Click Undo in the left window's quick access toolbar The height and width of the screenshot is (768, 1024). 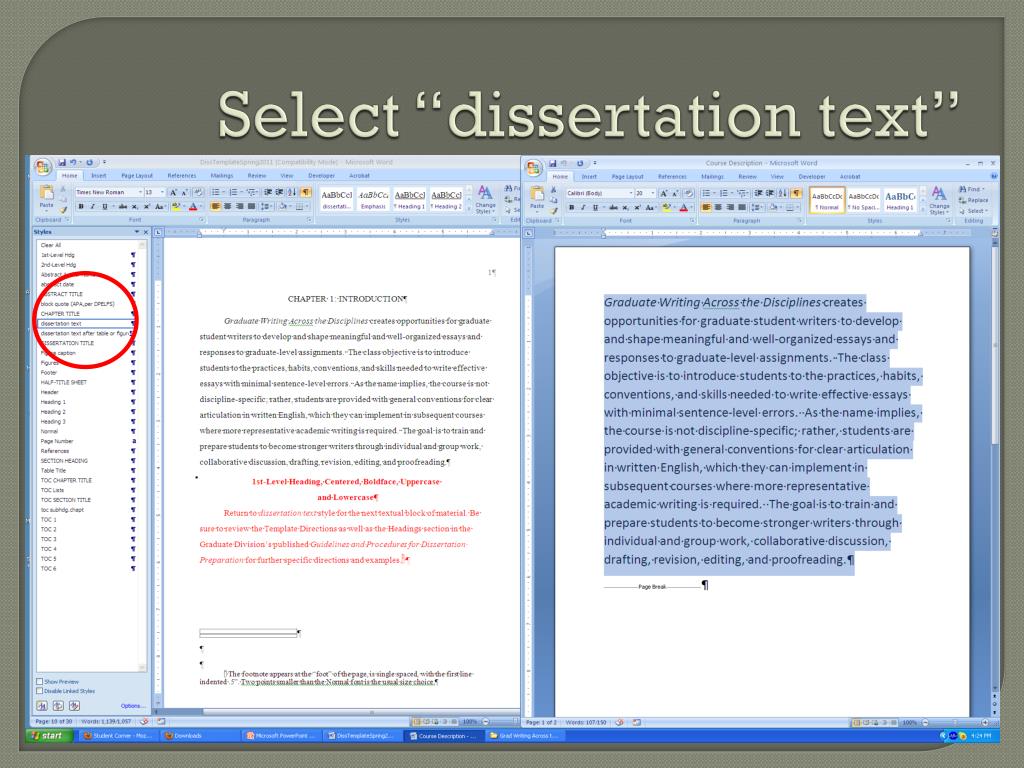(x=73, y=162)
